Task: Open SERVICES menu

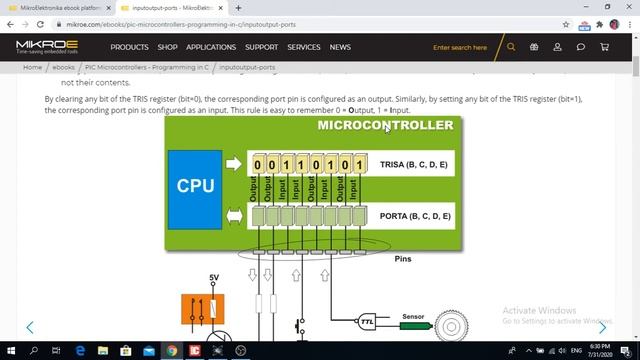Action: [304, 47]
